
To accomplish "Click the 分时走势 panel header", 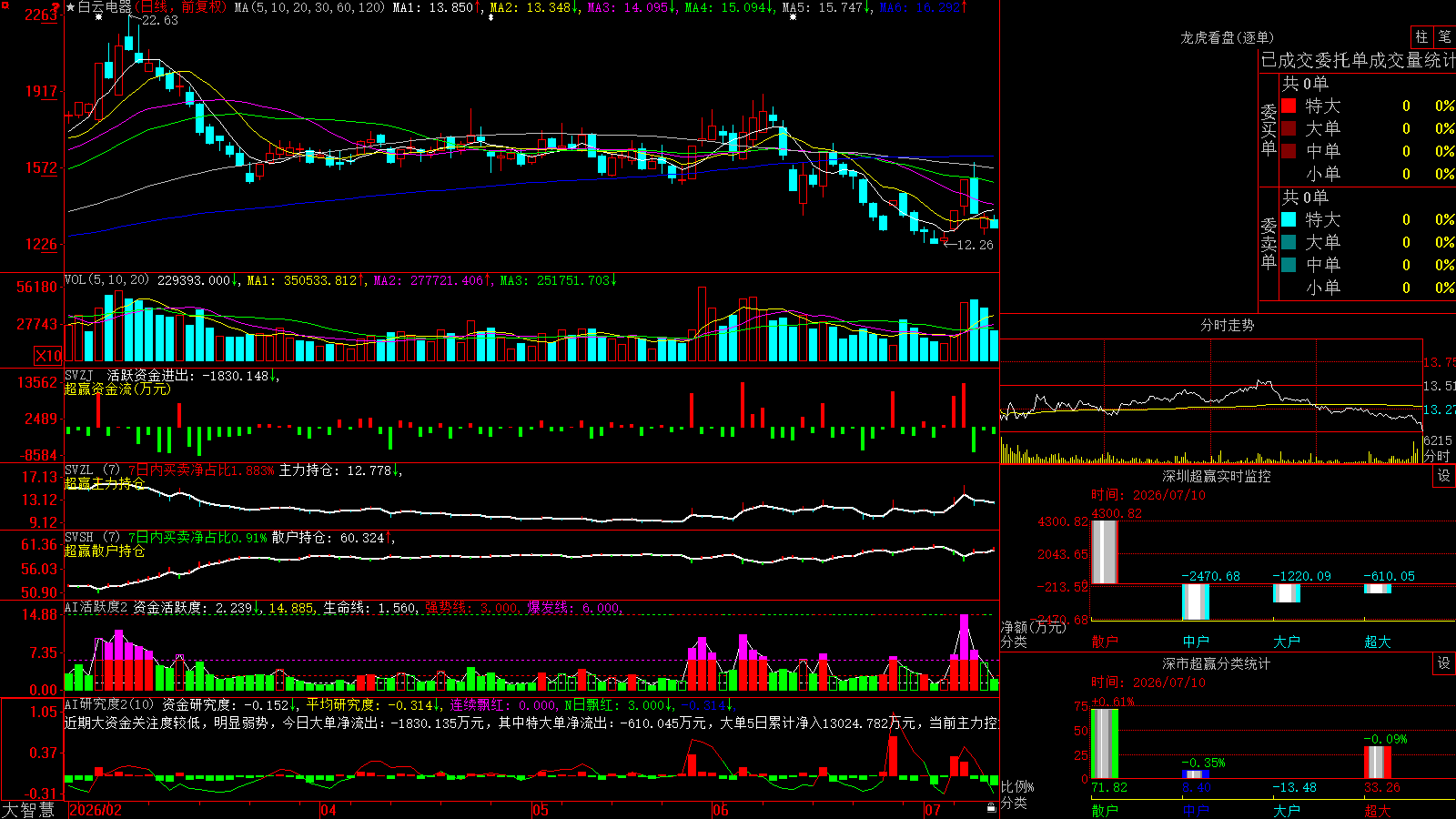I will coord(1227,325).
